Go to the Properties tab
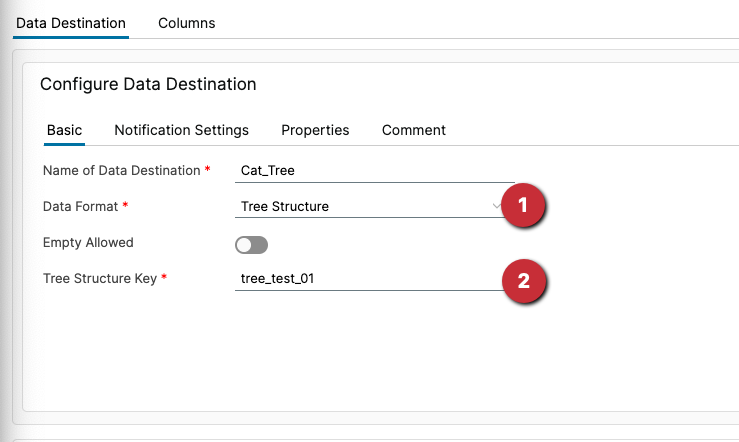 click(x=315, y=130)
